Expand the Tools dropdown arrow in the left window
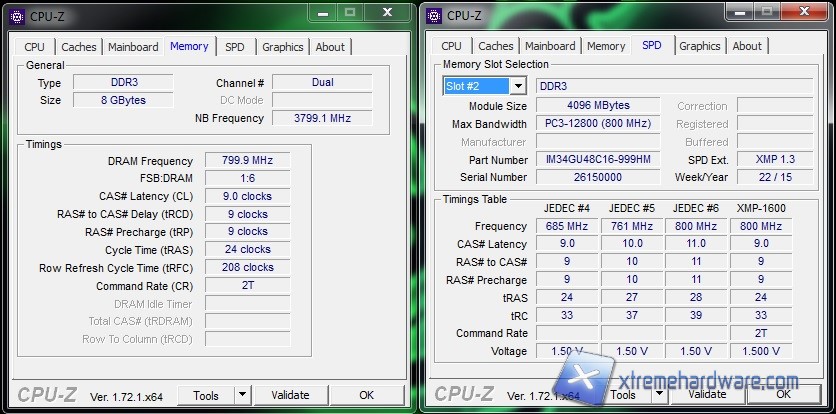 [242, 395]
